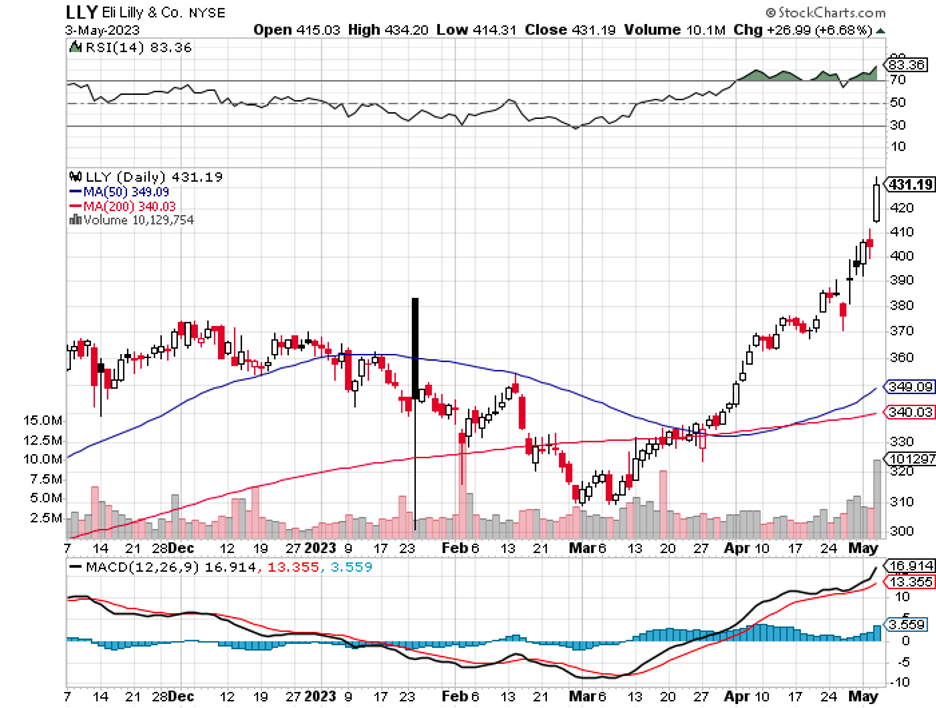
Task: Click the red line sample before MA(200)
Action: [76, 206]
